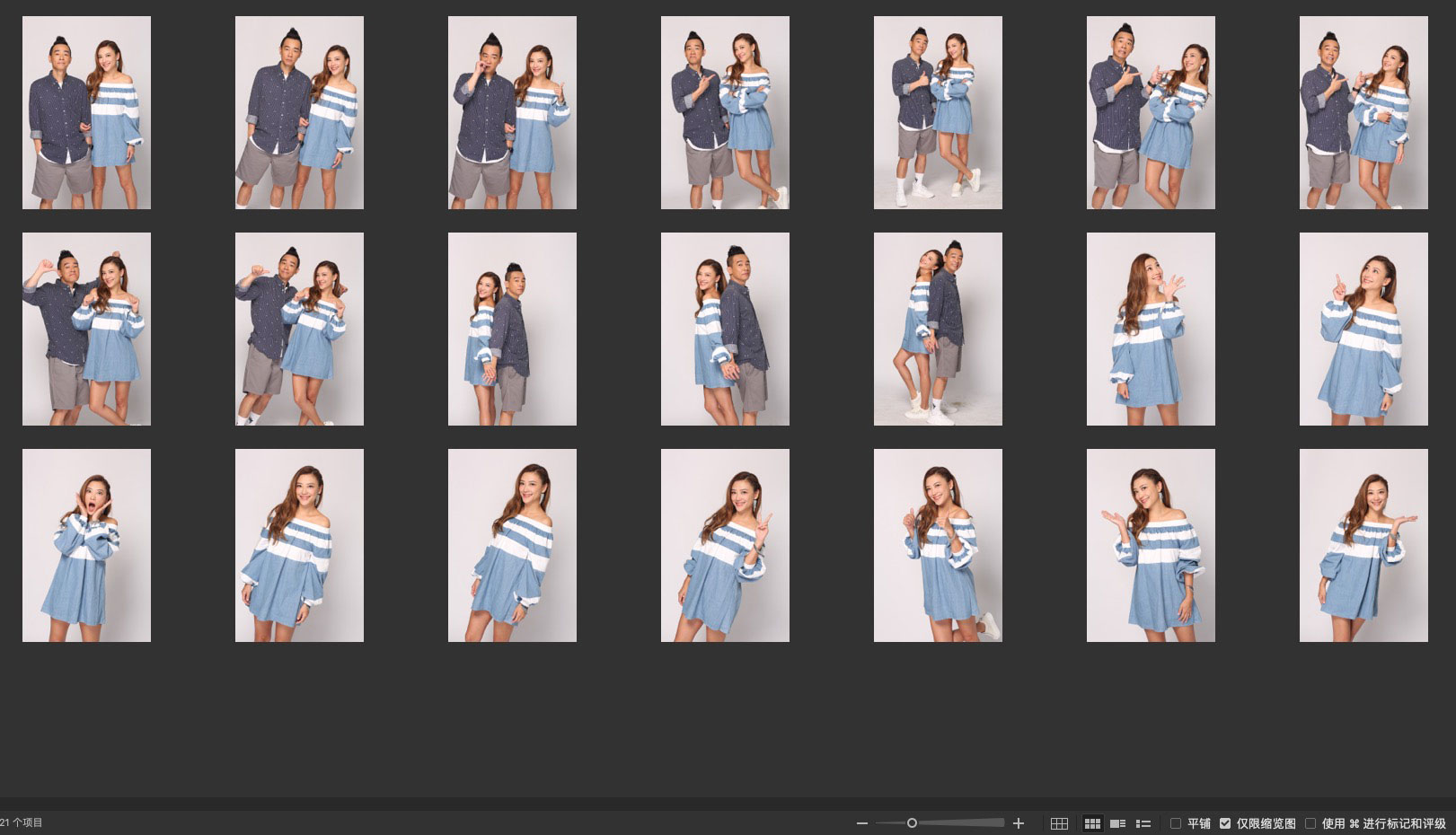The width and height of the screenshot is (1456, 835).
Task: Click the plus icon to enlarge thumbnails
Action: (x=1019, y=823)
